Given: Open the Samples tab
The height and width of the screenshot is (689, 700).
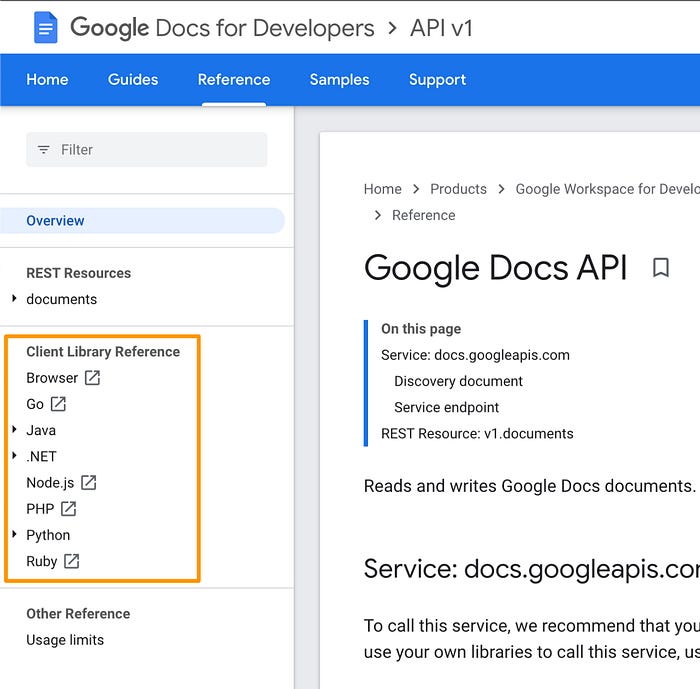Looking at the screenshot, I should pos(340,79).
